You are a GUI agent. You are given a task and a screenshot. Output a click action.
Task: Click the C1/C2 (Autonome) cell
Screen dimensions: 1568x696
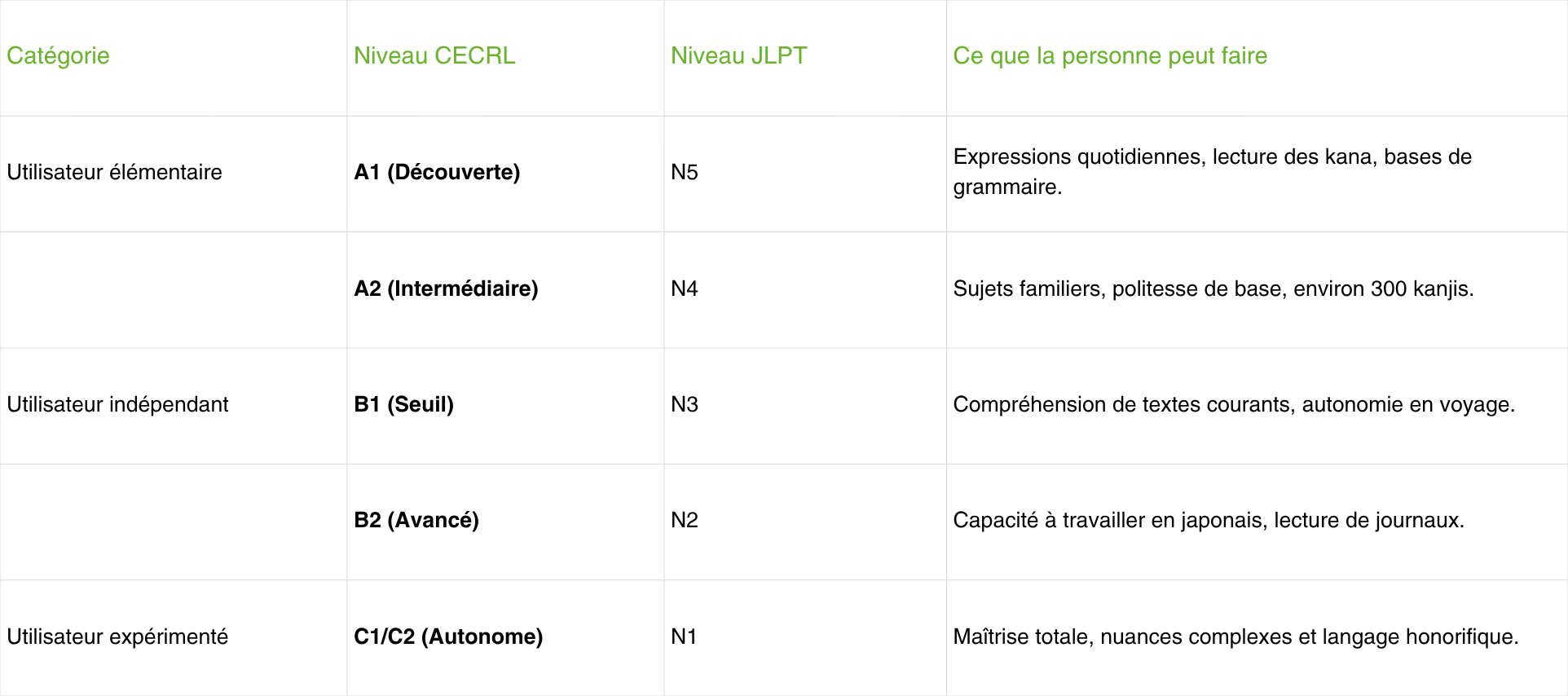448,637
